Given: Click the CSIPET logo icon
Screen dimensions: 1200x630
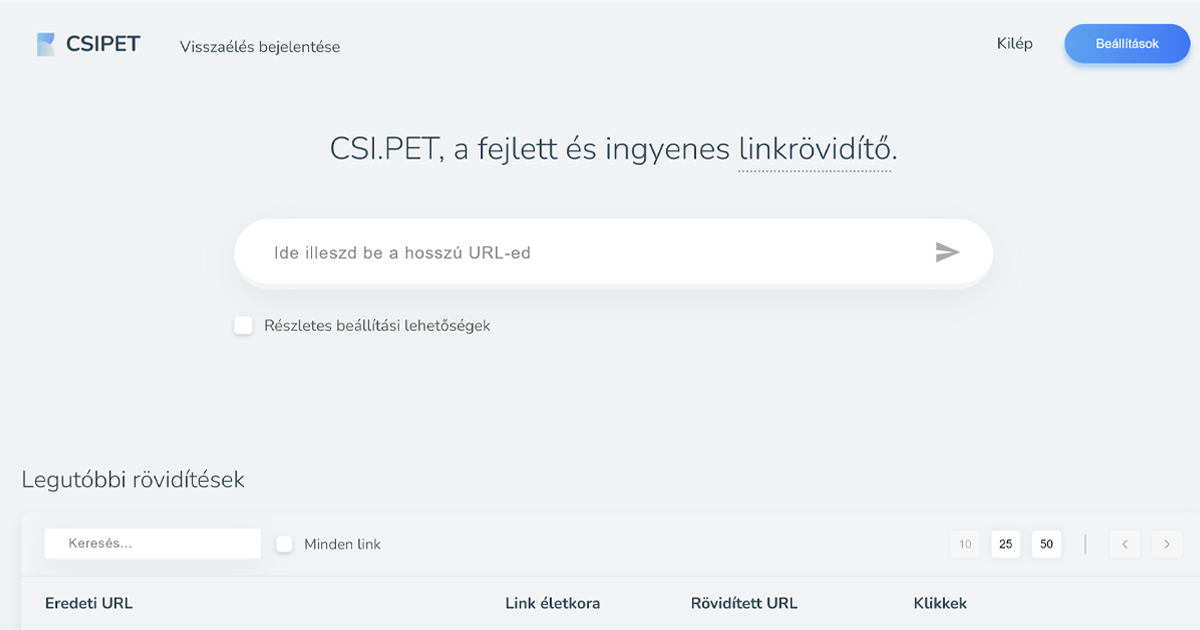Looking at the screenshot, I should 46,44.
